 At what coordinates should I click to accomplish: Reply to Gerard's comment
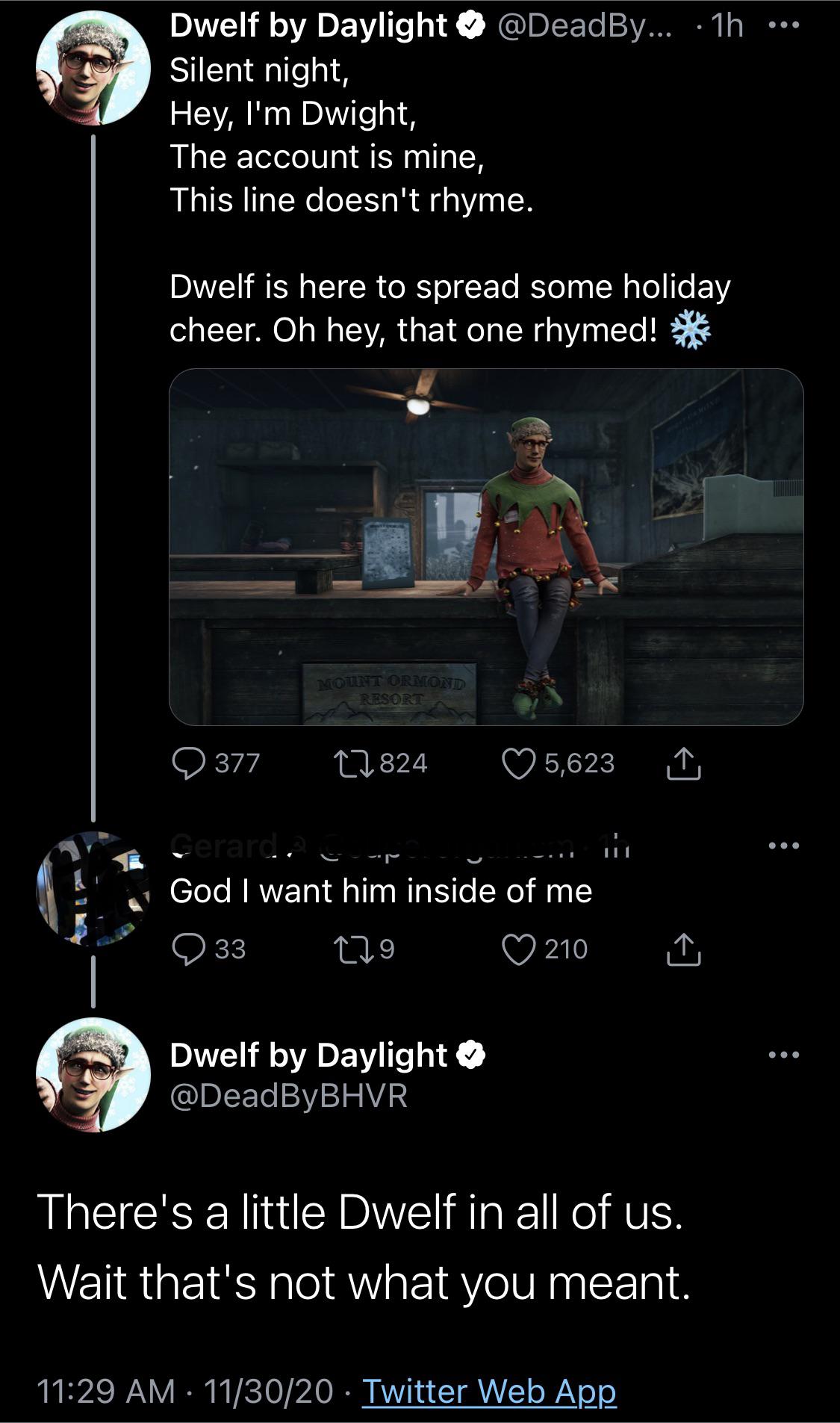click(x=190, y=949)
